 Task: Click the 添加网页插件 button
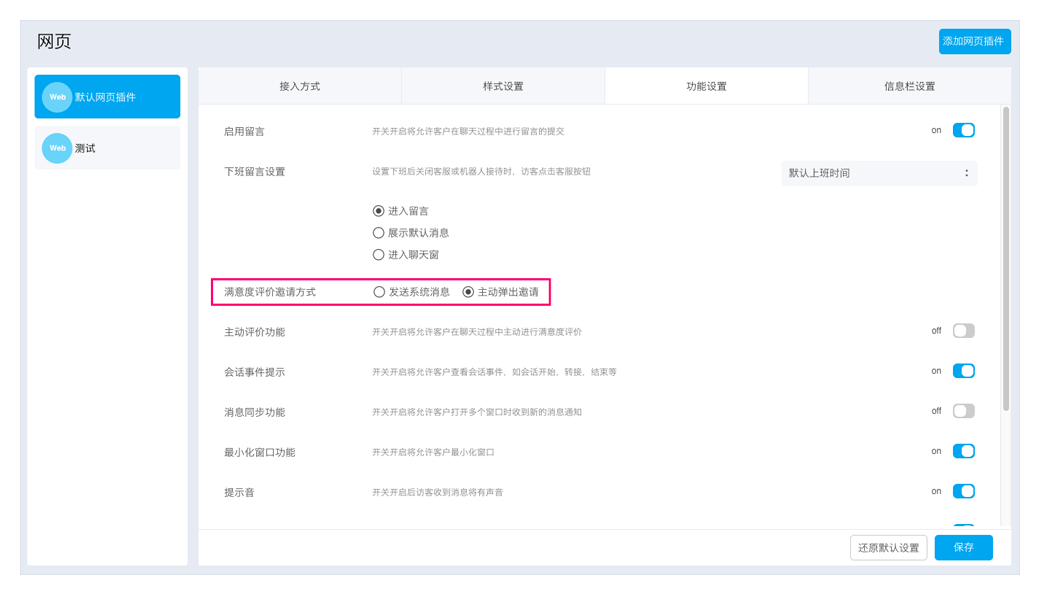pos(974,41)
